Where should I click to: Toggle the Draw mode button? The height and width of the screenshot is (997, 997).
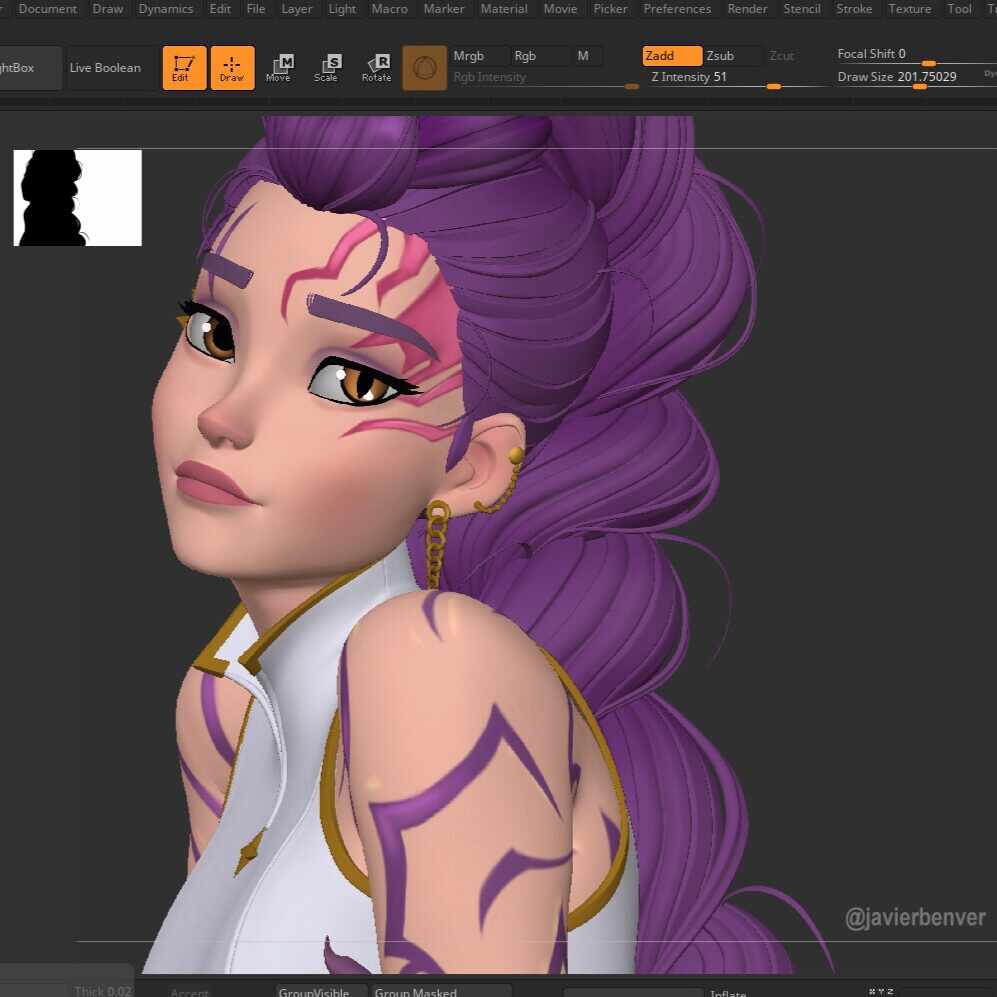click(x=232, y=68)
